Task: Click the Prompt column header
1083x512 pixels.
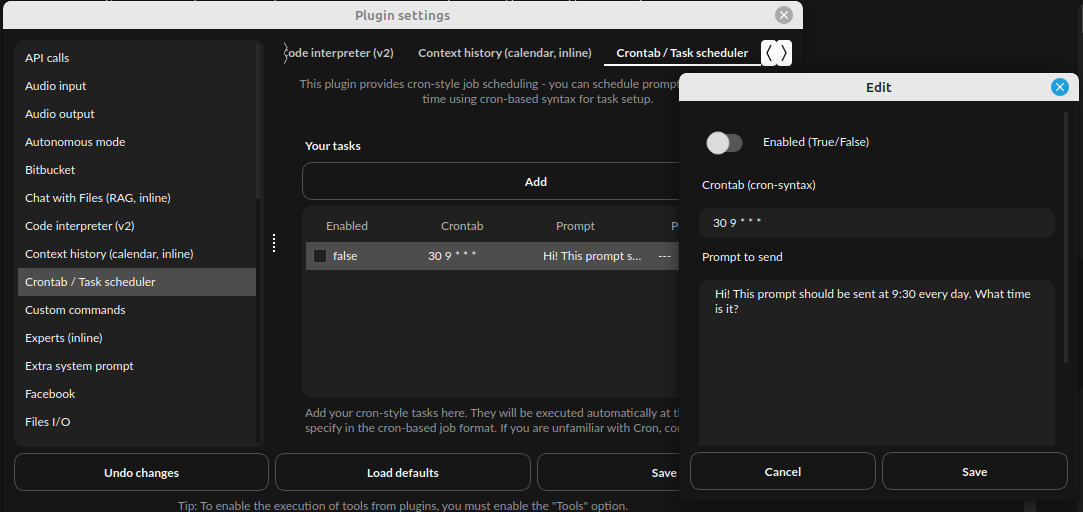Action: pyautogui.click(x=575, y=226)
